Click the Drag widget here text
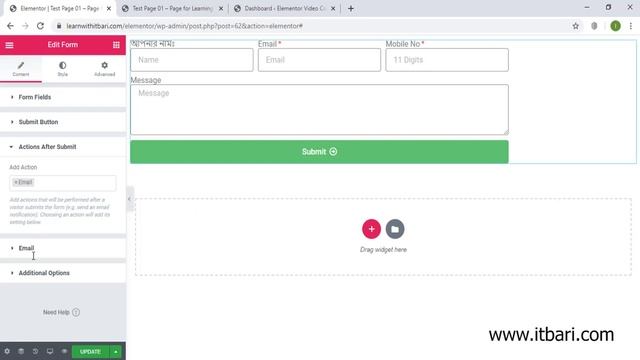This screenshot has height=360, width=640. (383, 250)
